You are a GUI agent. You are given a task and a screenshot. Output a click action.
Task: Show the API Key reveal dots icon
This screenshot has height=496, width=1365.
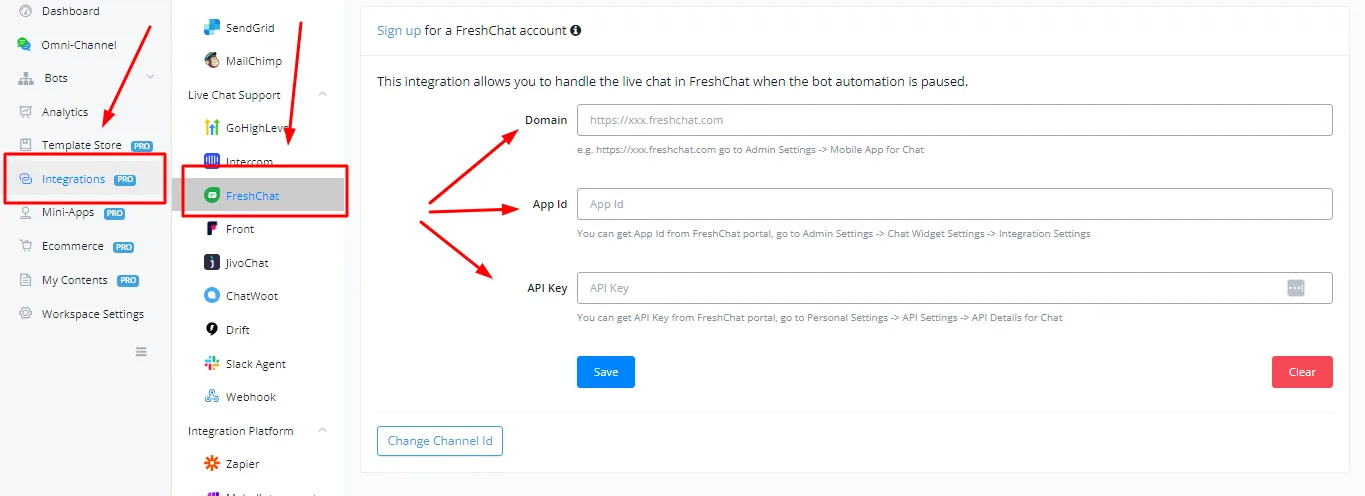(1296, 288)
